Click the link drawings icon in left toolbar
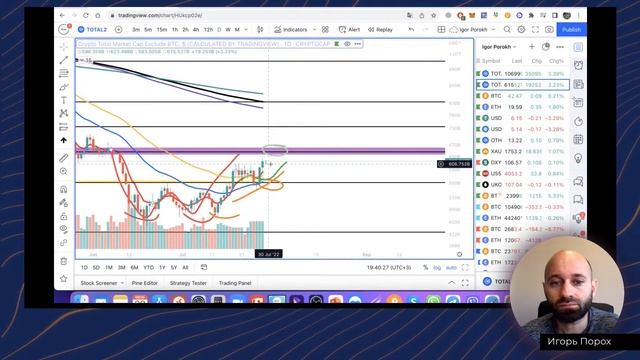 64,243
